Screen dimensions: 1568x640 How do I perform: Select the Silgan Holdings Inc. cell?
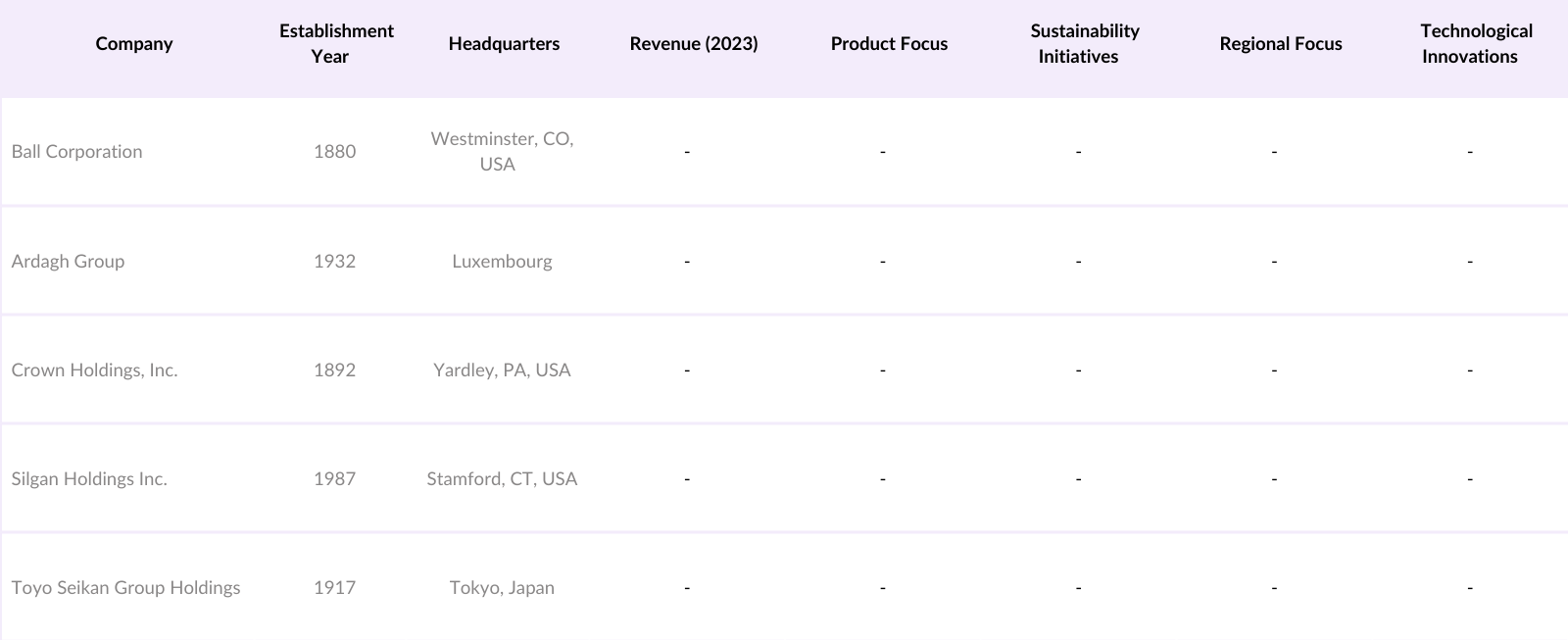click(x=89, y=479)
